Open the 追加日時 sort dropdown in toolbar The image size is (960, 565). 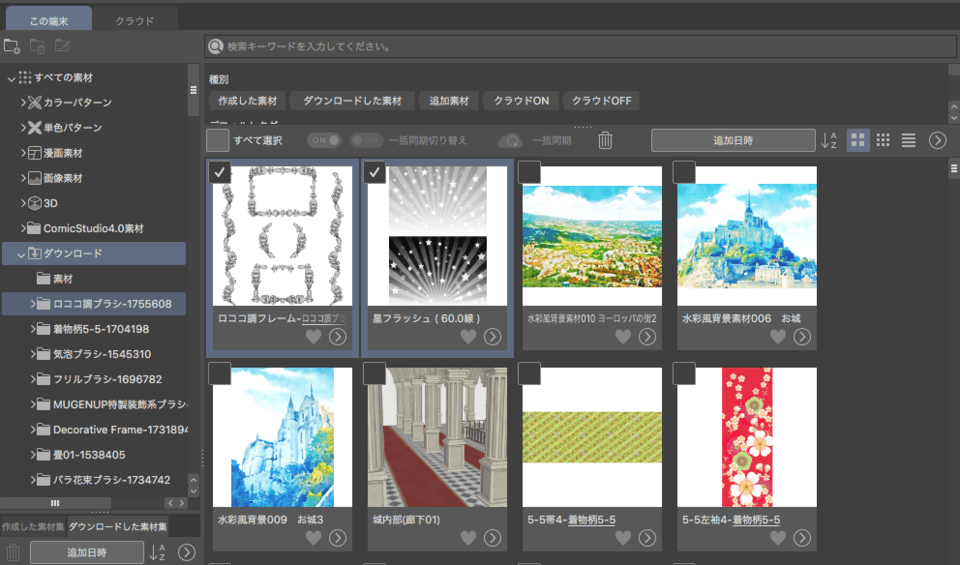point(732,140)
